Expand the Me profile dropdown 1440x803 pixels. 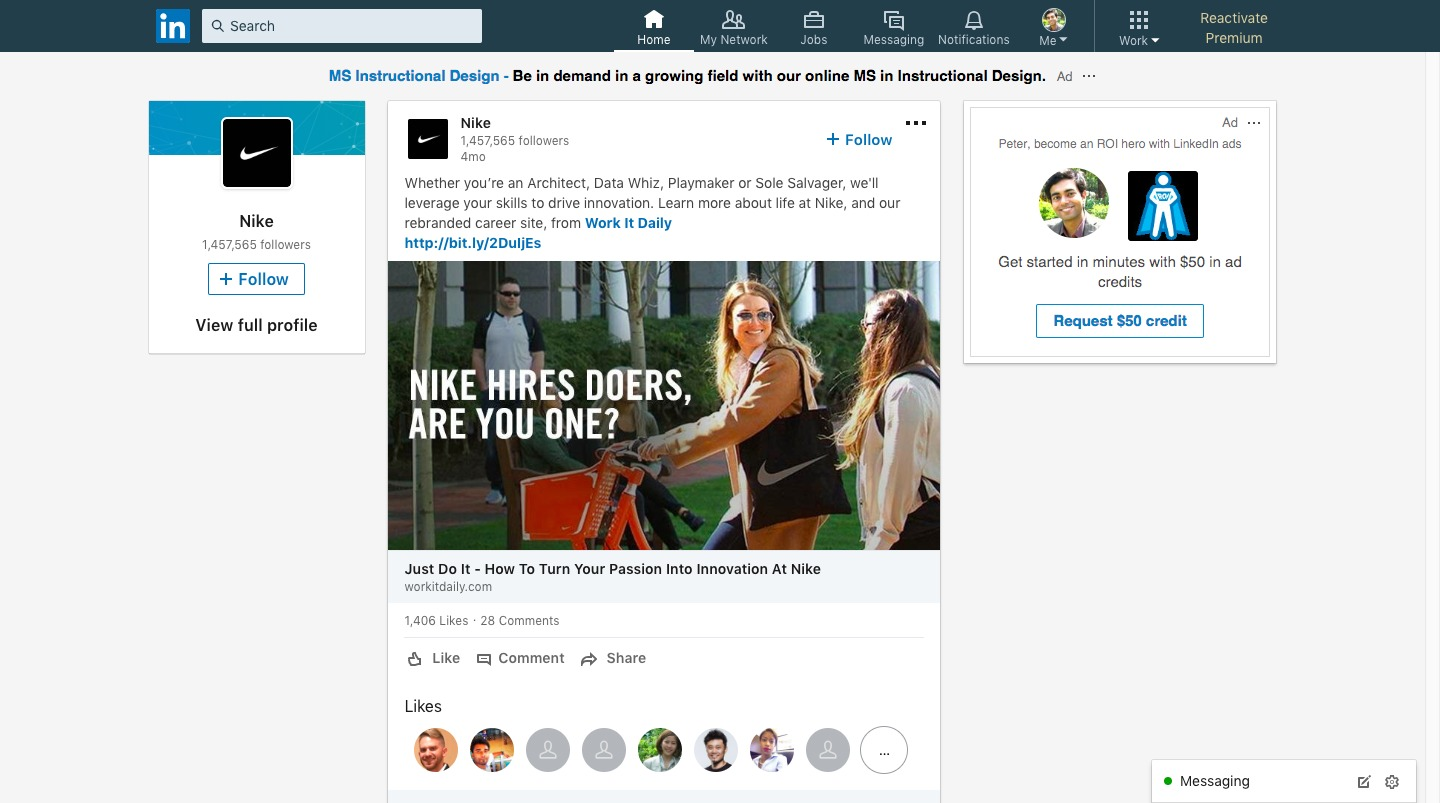point(1054,27)
